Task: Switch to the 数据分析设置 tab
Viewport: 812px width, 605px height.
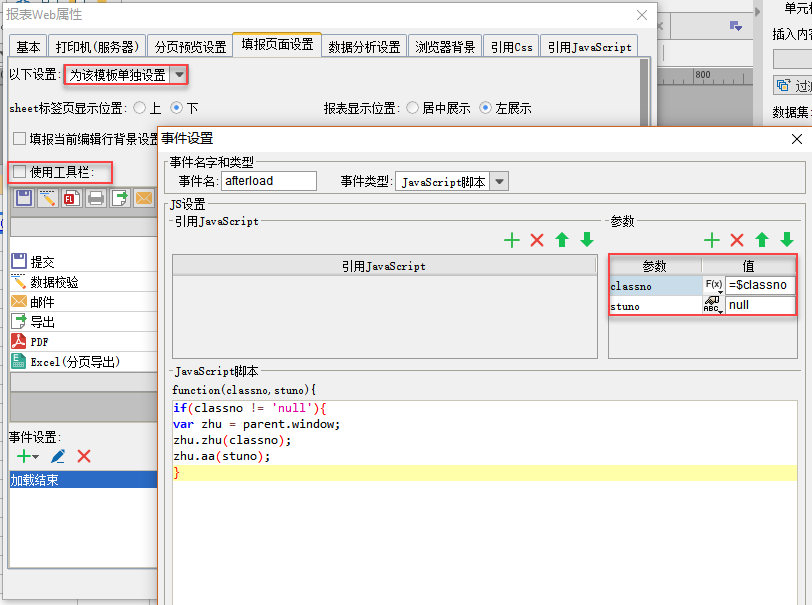Action: (364, 47)
